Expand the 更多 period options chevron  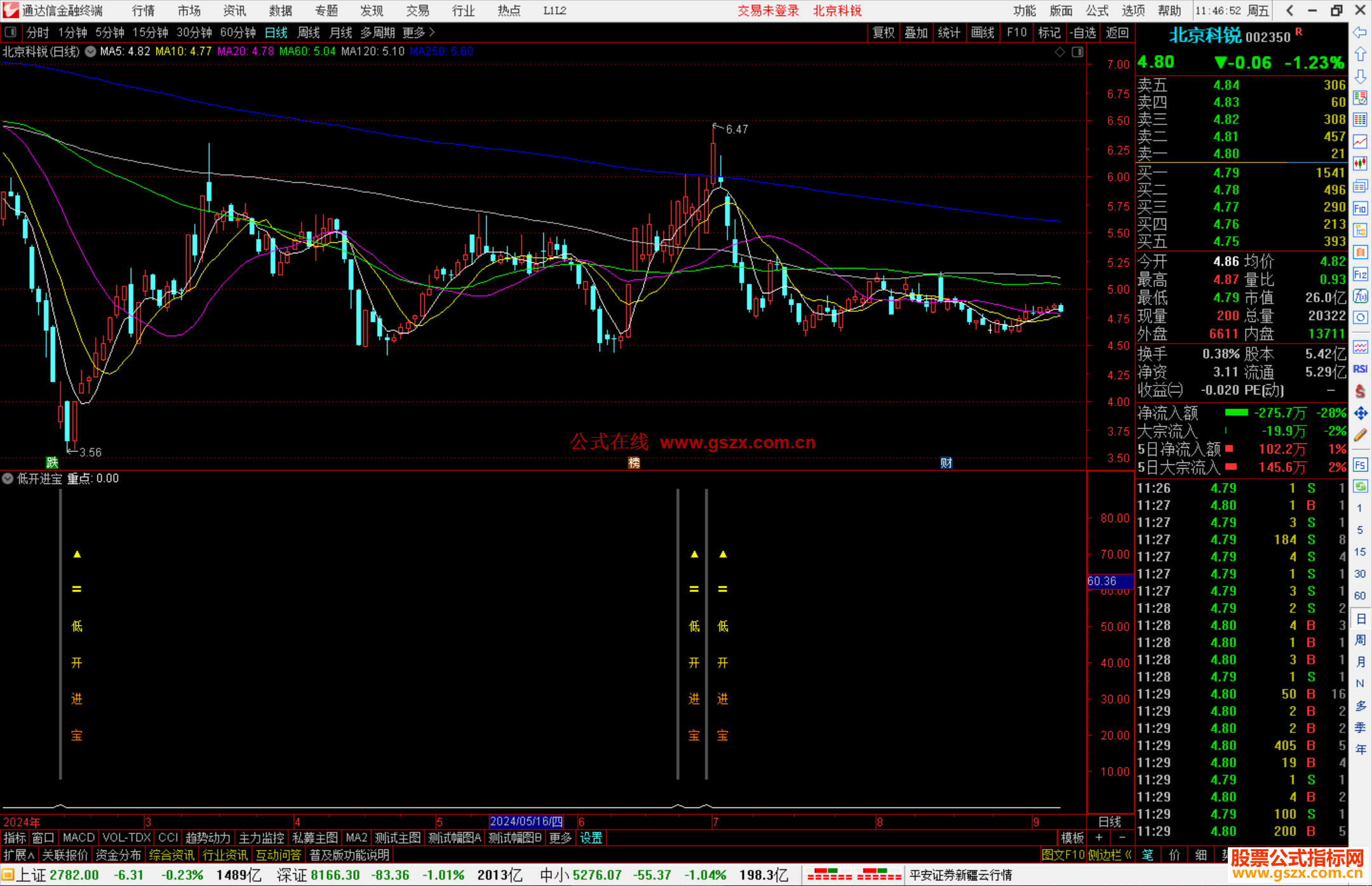click(x=433, y=32)
